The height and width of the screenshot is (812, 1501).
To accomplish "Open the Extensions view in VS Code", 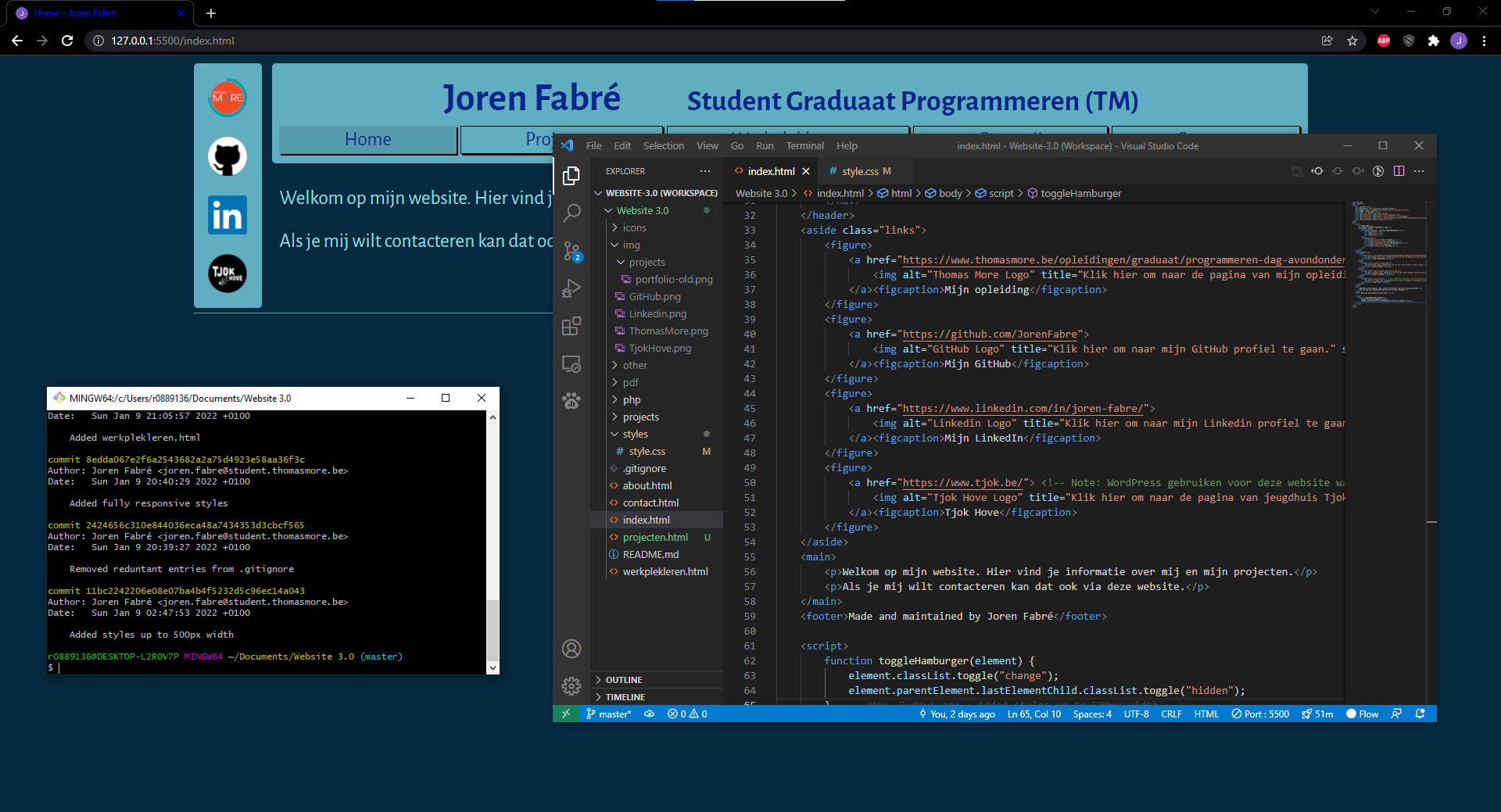I will 571,326.
